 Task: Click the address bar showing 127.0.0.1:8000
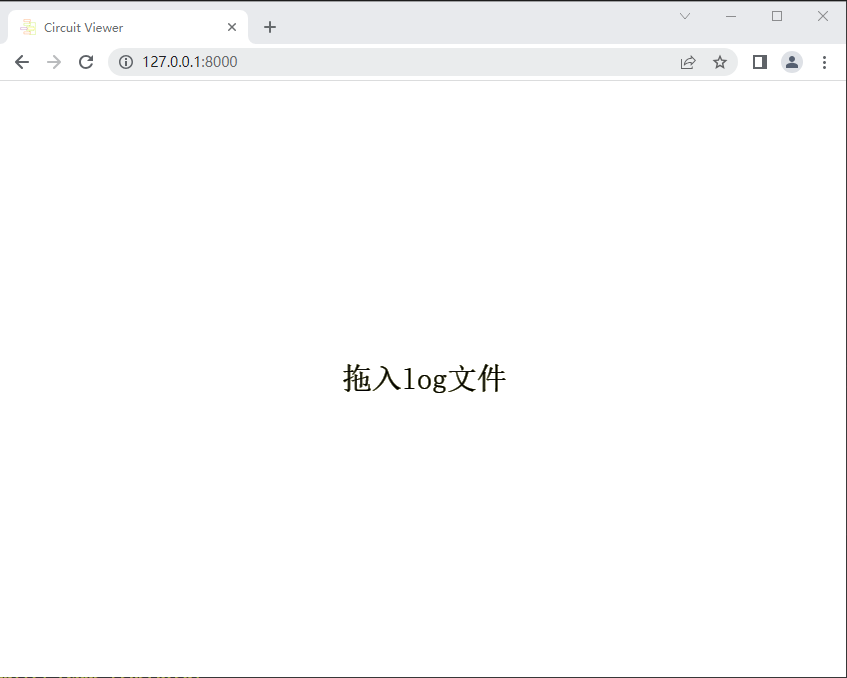(400, 62)
